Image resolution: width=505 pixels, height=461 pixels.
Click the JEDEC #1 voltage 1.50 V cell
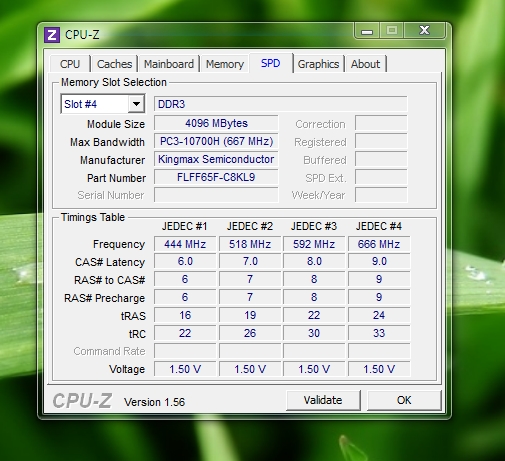pos(185,369)
